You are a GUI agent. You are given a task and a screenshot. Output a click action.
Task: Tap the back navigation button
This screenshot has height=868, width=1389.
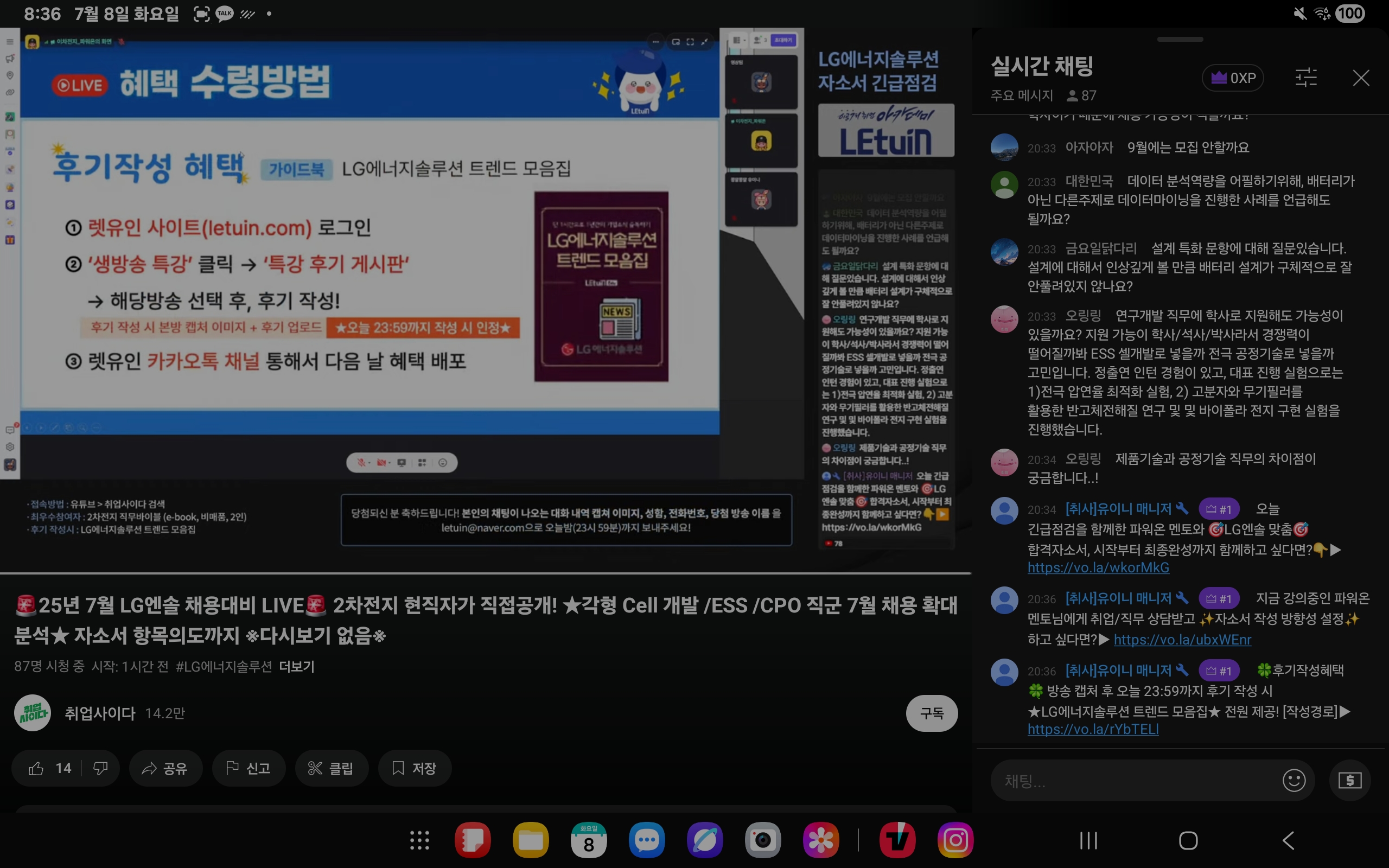pos(1288,840)
